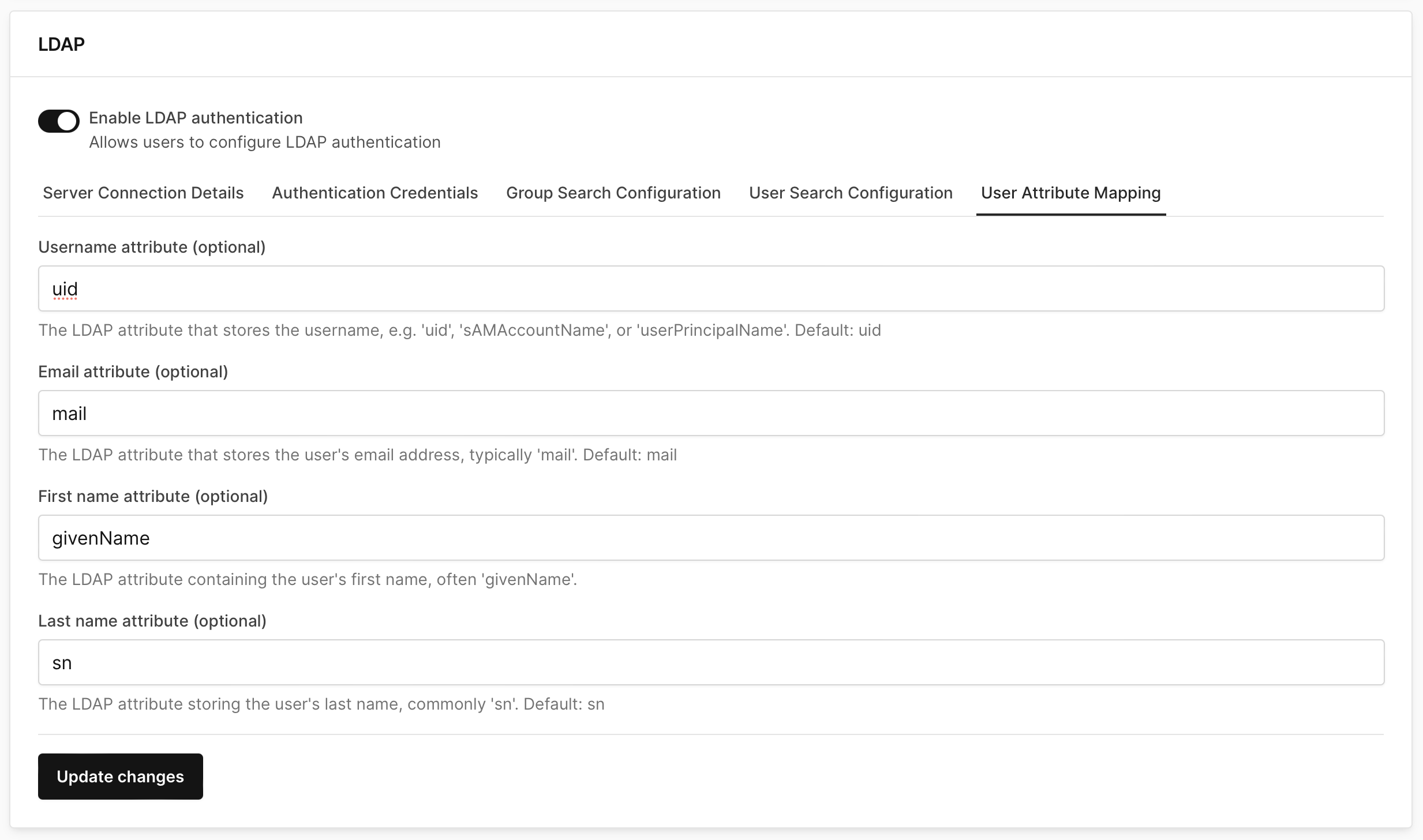Click the Update changes button
1423x840 pixels.
click(120, 777)
